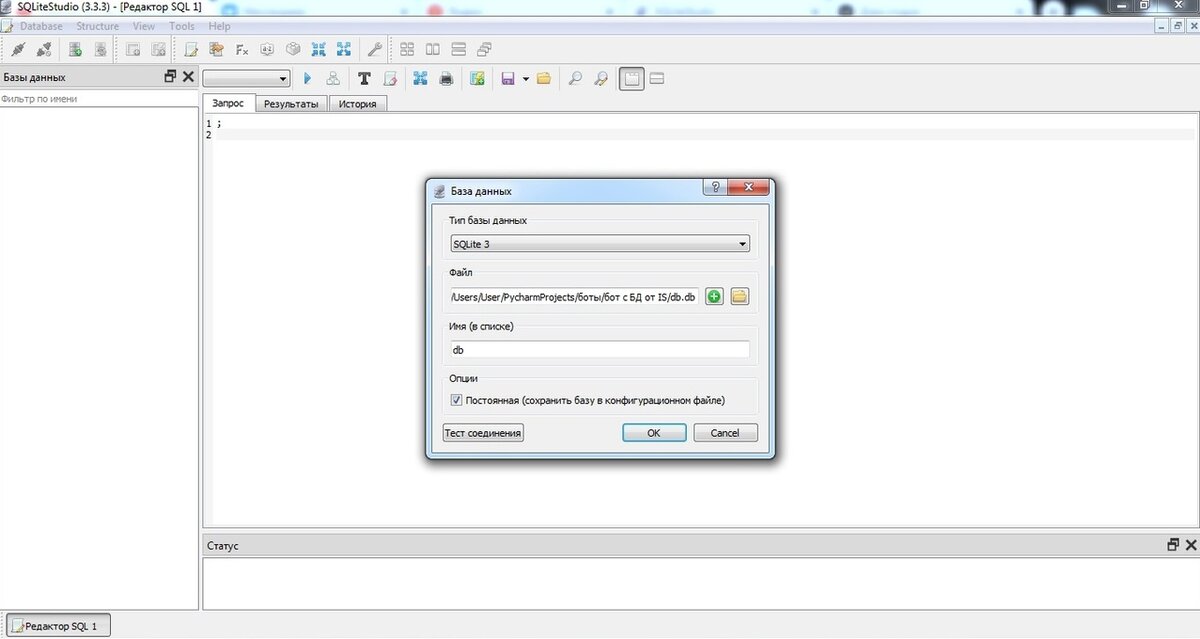Switch to the История tab

point(357,104)
